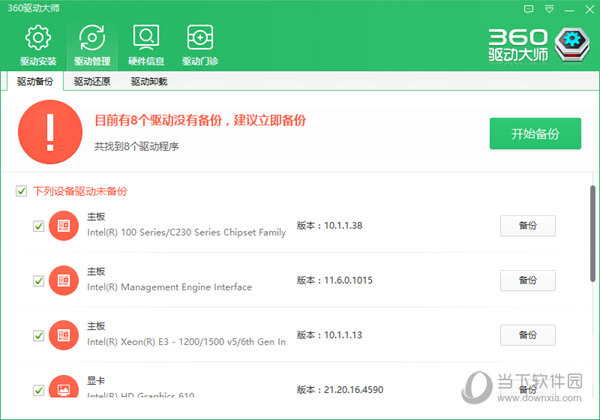Viewport: 600px width, 420px height.
Task: Click the Management Engine Interface motherboard icon
Action: click(64, 280)
